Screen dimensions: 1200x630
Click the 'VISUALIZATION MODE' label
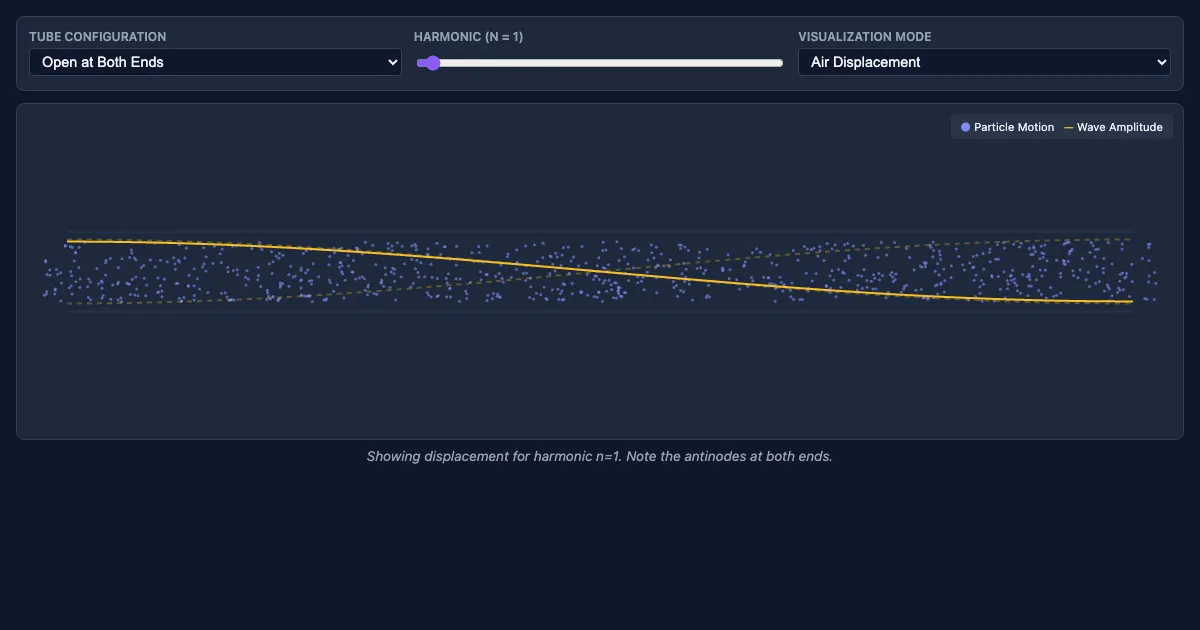865,37
